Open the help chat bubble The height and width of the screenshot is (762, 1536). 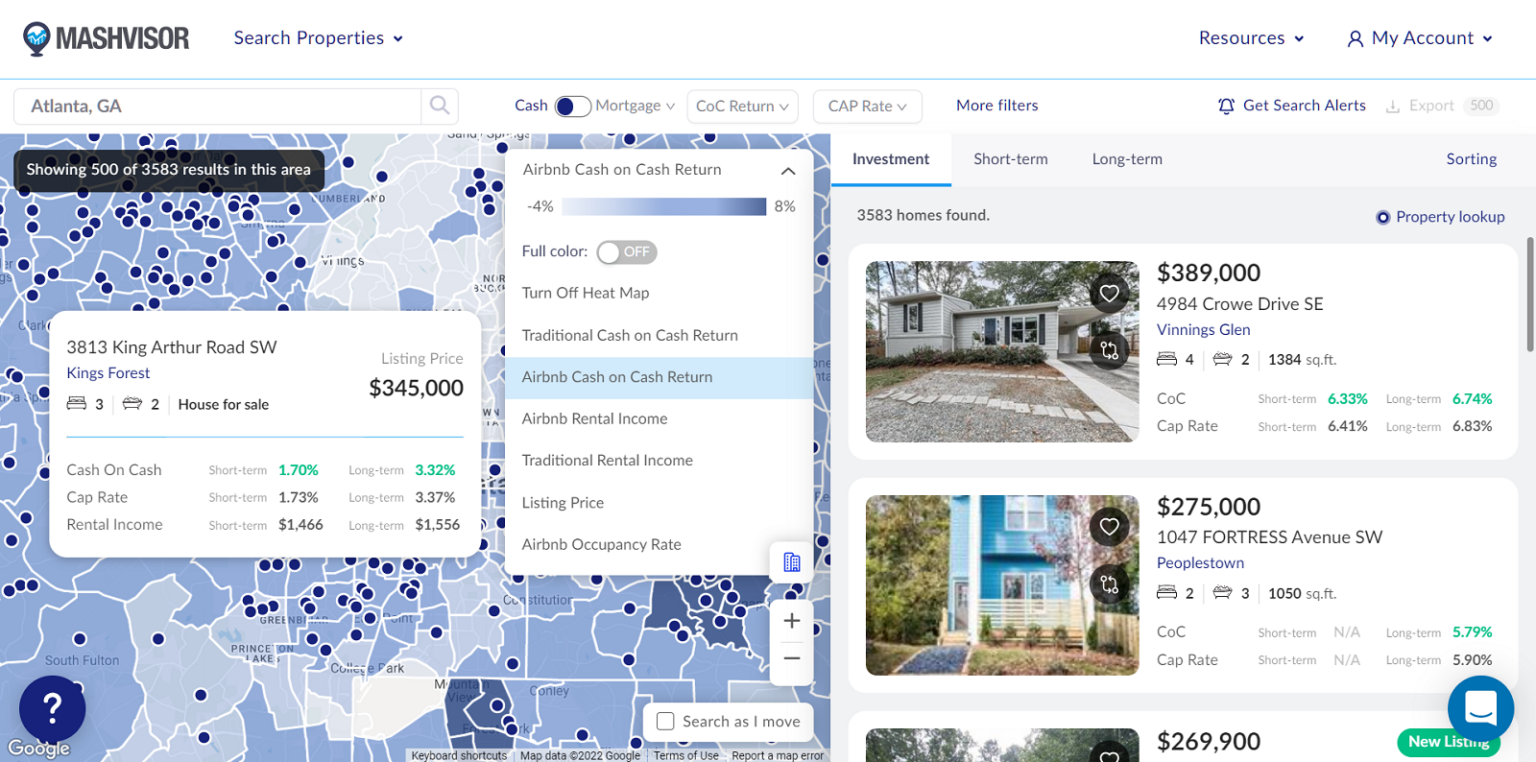[1481, 708]
